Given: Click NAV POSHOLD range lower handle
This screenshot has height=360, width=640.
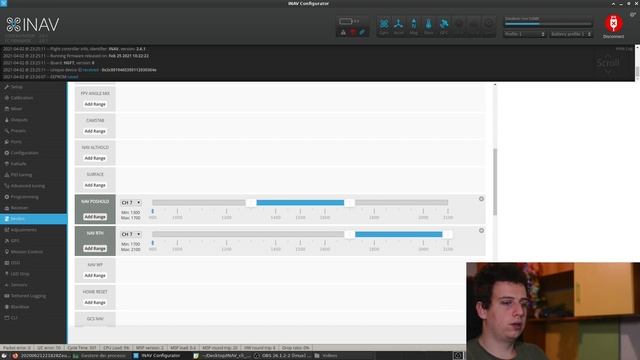Looking at the screenshot, I should click(251, 202).
